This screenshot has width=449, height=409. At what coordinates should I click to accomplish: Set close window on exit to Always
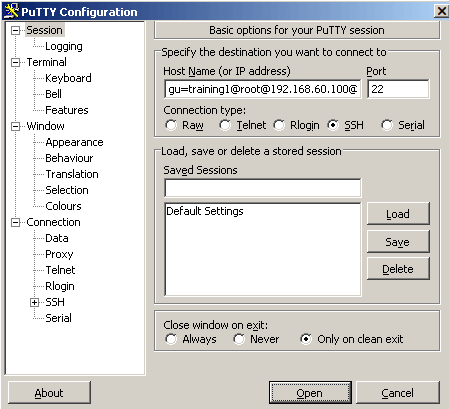[171, 339]
